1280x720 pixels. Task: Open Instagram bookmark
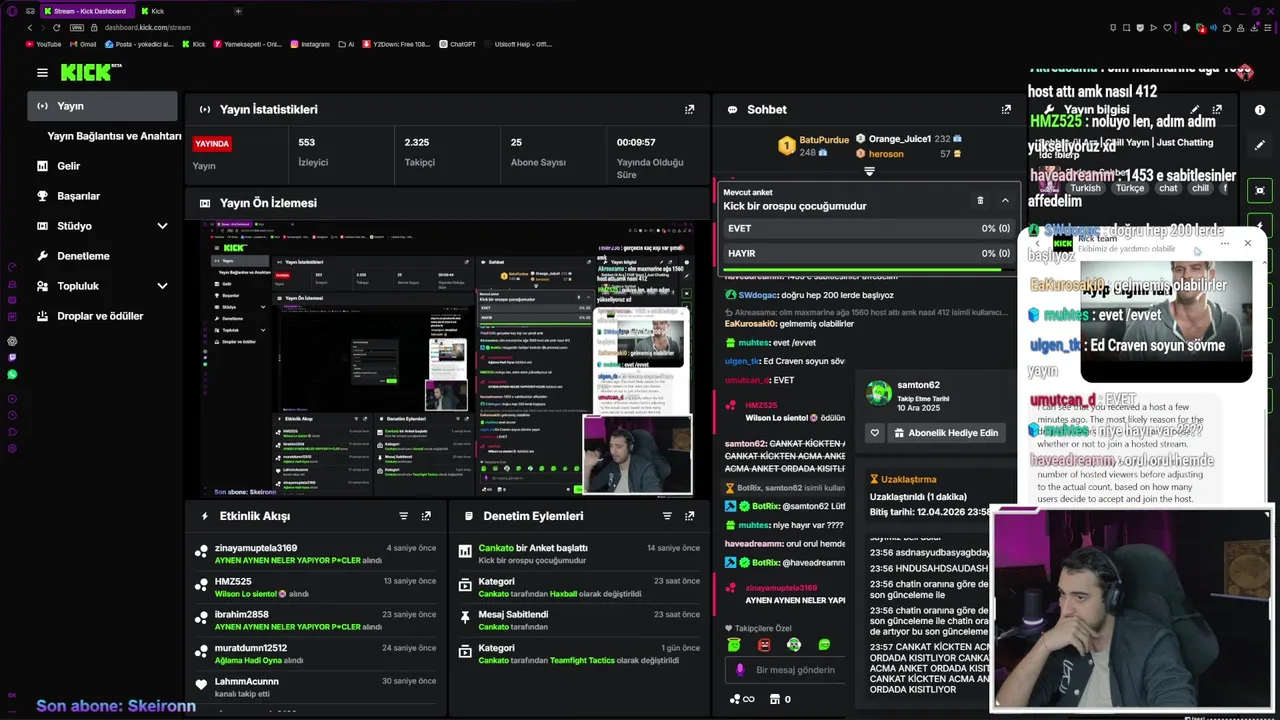[310, 44]
